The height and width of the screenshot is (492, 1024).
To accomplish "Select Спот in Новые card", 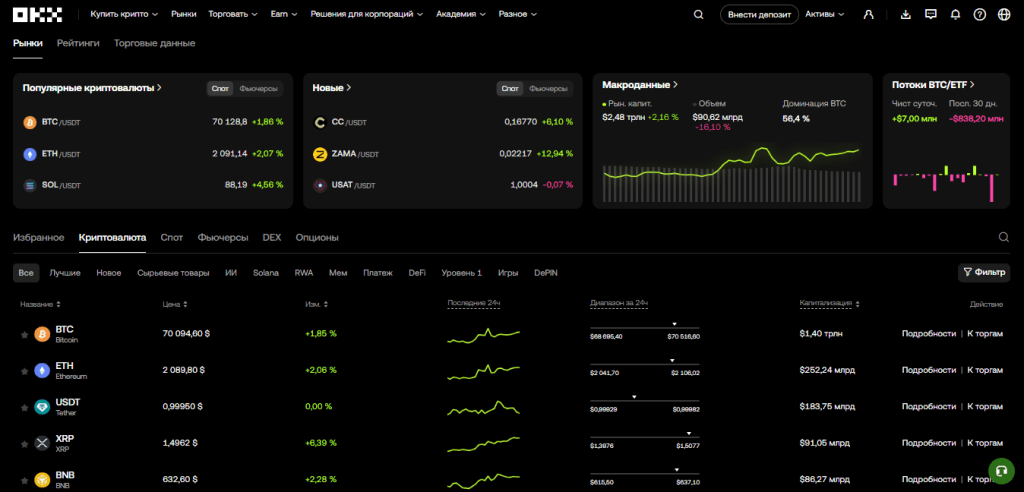I will click(511, 88).
